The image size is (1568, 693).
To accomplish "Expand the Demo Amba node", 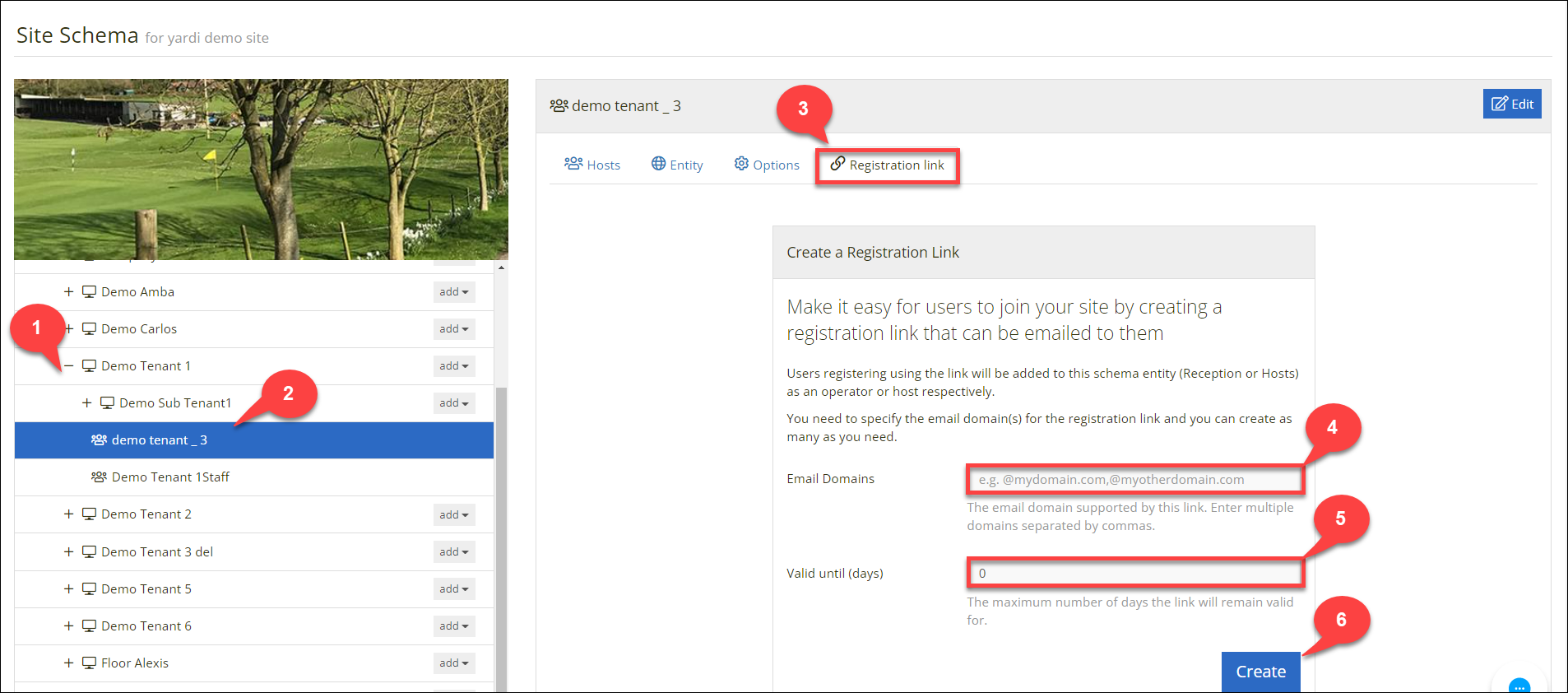I will coord(69,291).
